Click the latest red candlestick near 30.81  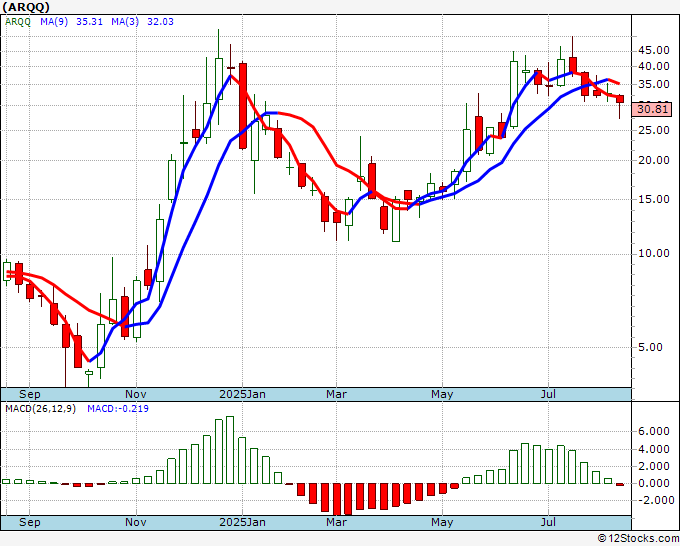620,99
